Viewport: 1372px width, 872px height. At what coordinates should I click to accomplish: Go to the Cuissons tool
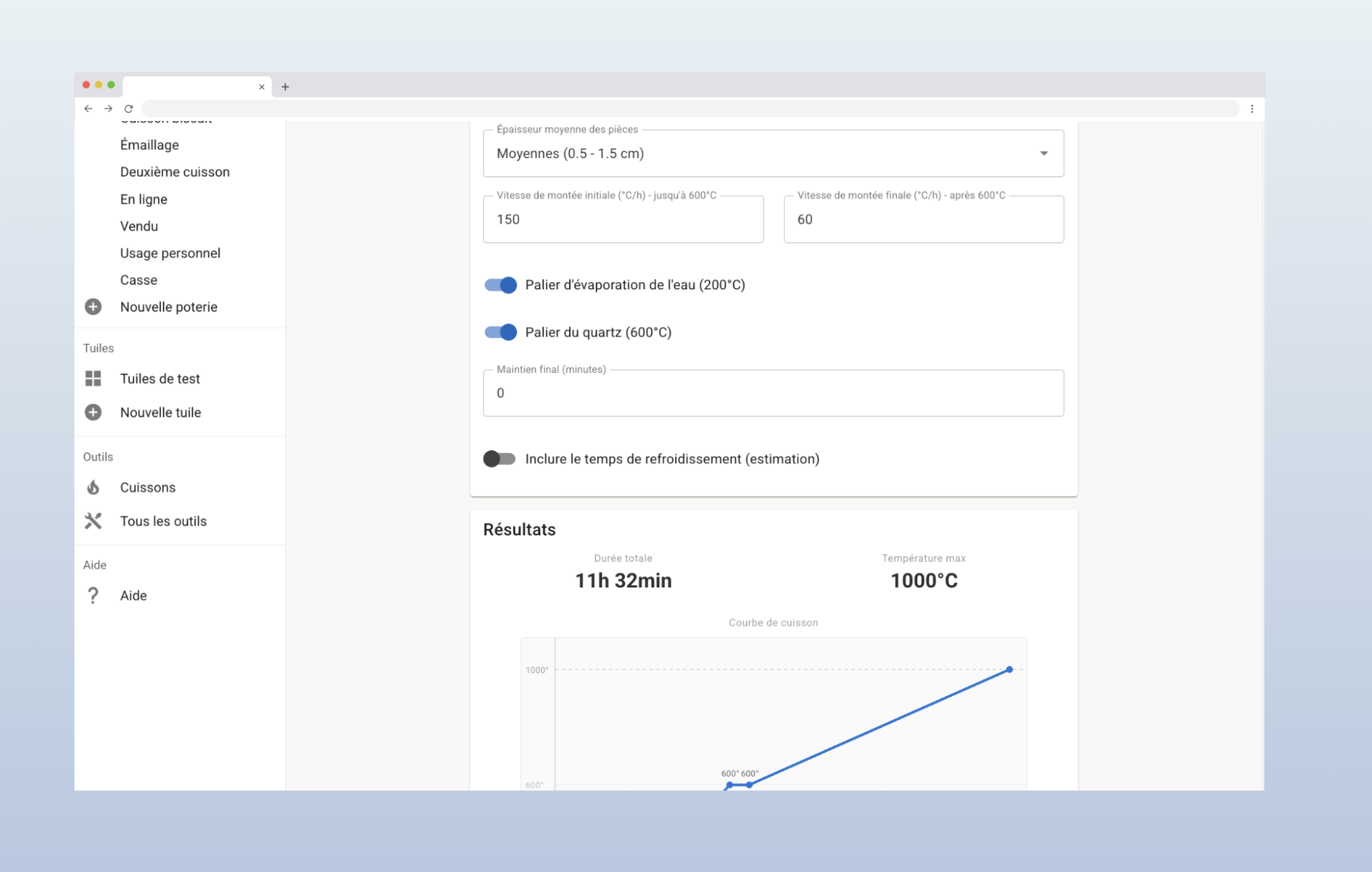148,487
